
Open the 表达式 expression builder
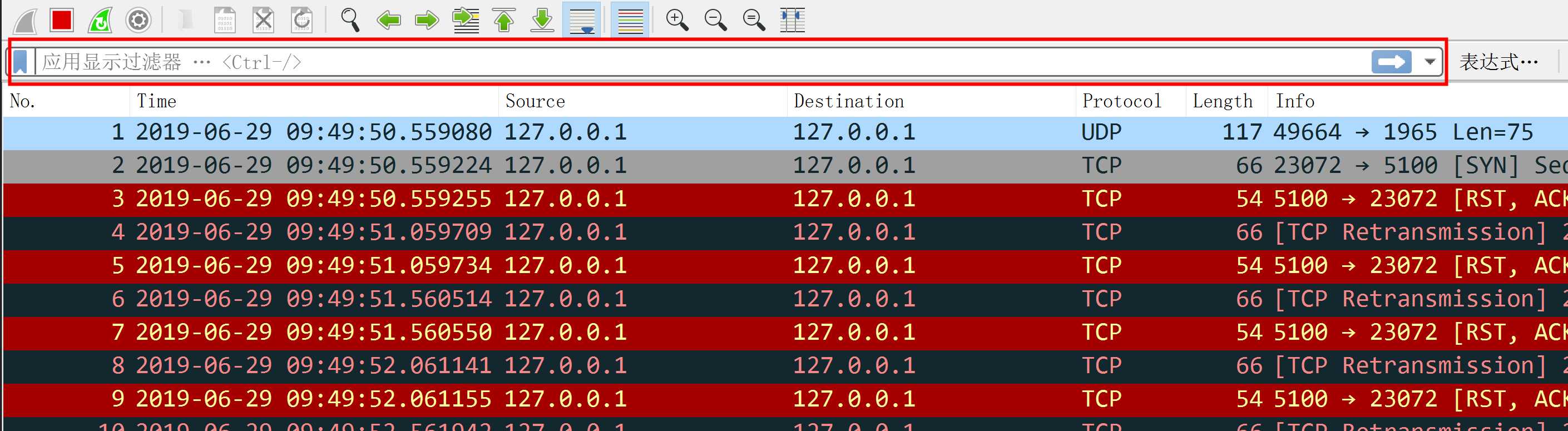(1498, 62)
